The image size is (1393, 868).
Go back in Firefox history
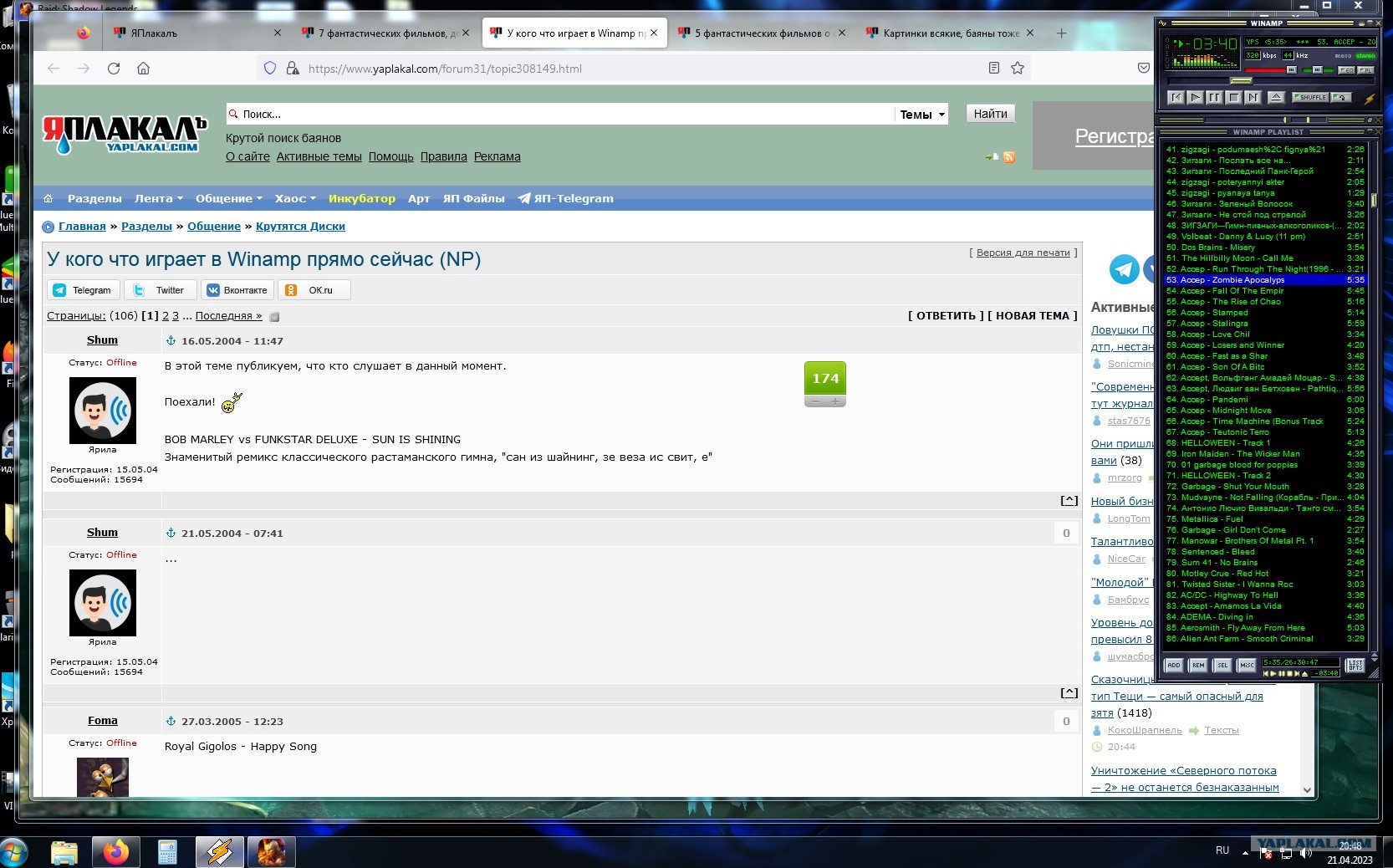54,69
